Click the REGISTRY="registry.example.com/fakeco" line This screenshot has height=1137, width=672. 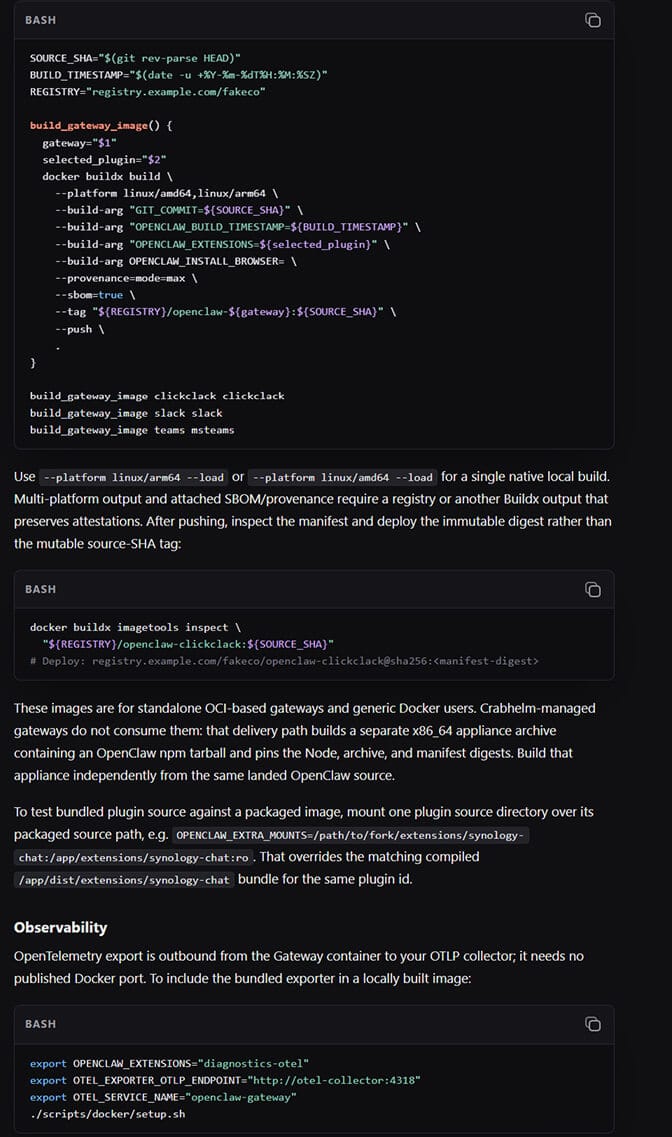point(147,92)
